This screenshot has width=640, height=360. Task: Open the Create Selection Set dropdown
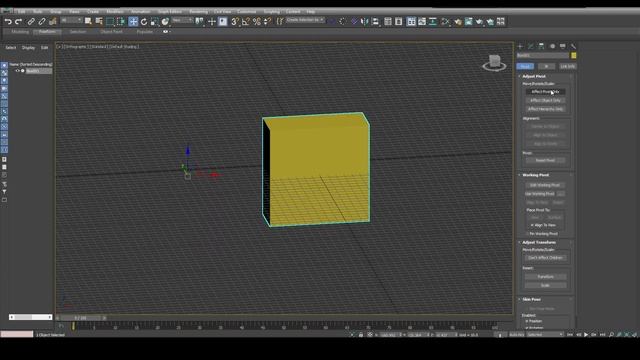(305, 20)
